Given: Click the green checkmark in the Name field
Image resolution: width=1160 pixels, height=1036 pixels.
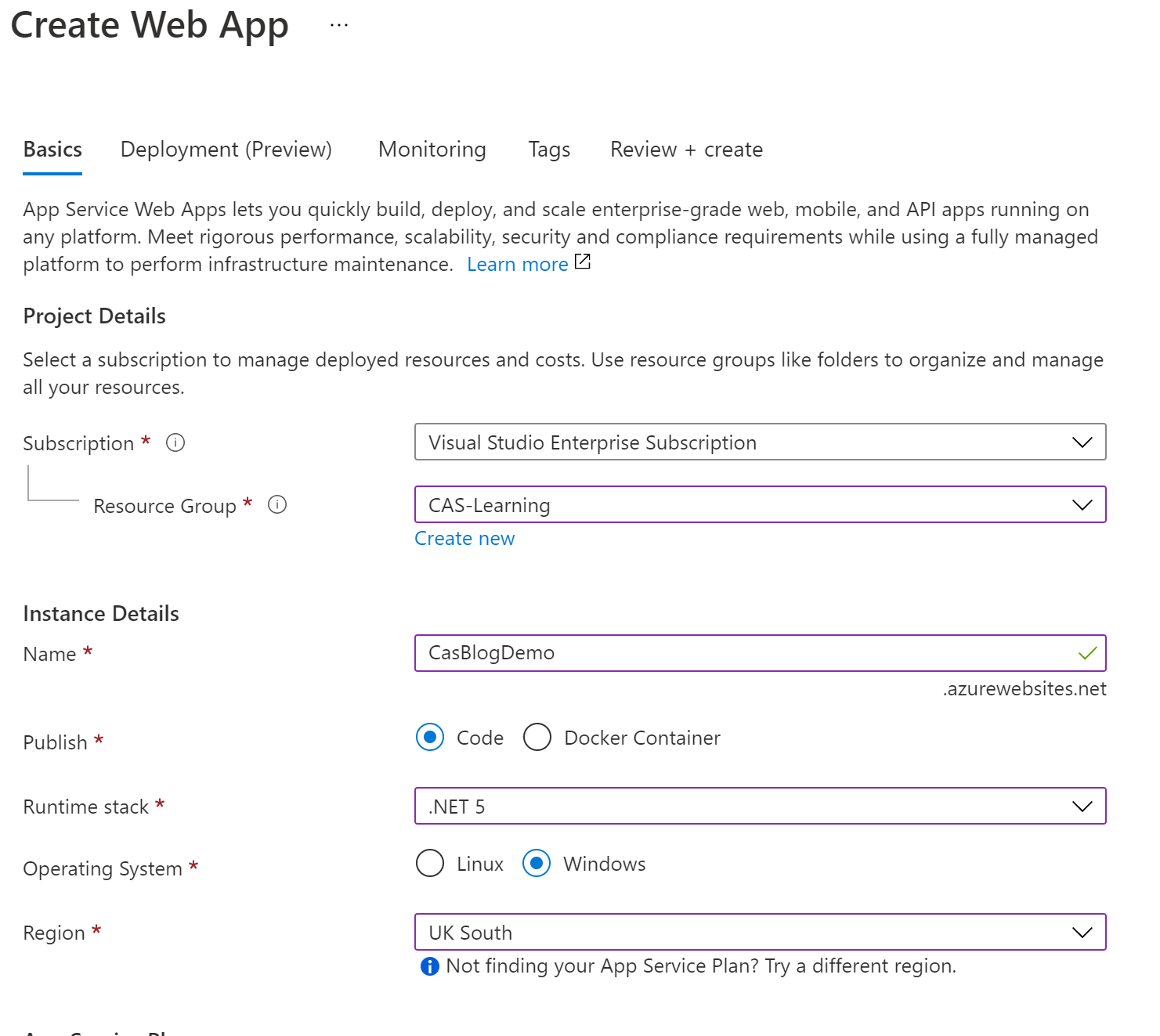Looking at the screenshot, I should point(1087,653).
